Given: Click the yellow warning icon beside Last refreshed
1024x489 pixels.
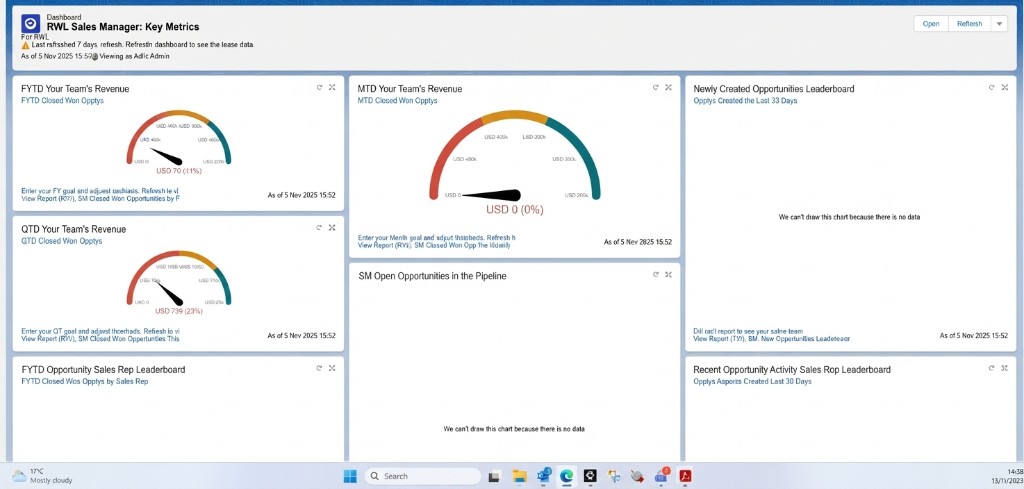Looking at the screenshot, I should pos(25,45).
